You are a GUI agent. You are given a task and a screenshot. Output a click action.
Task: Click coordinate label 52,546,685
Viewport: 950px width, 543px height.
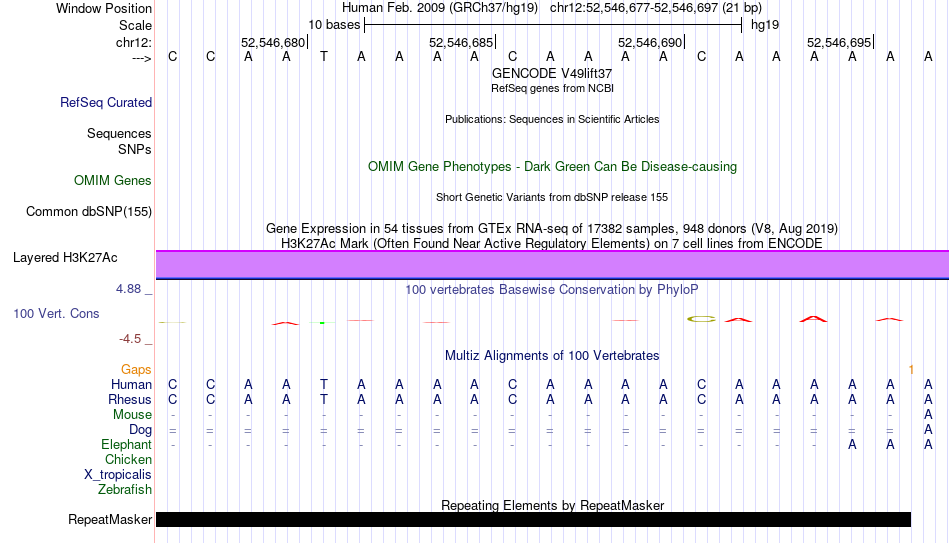(461, 42)
